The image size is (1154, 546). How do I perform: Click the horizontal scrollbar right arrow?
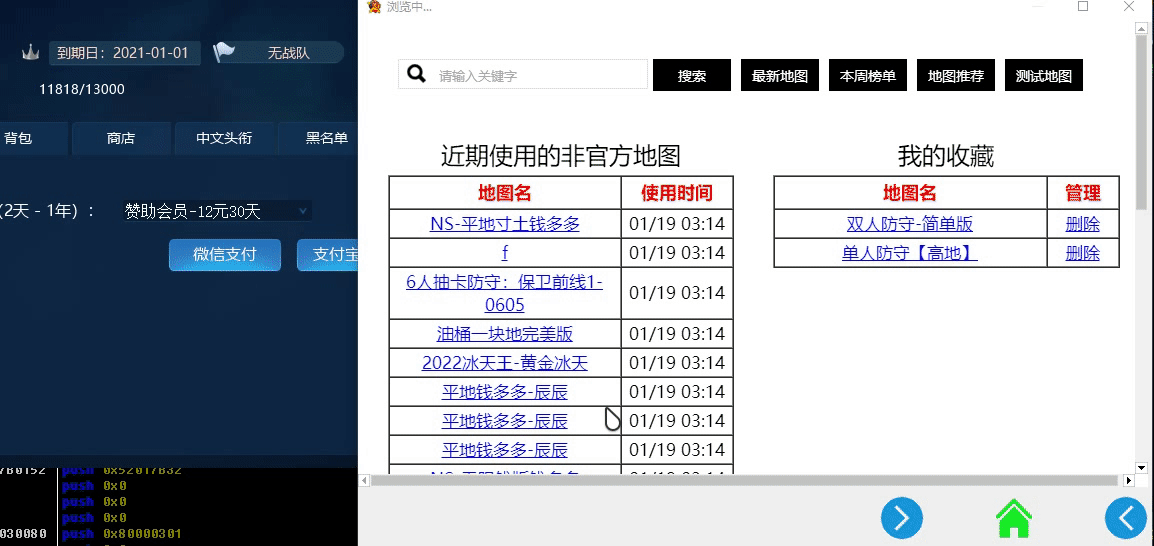tap(1126, 481)
